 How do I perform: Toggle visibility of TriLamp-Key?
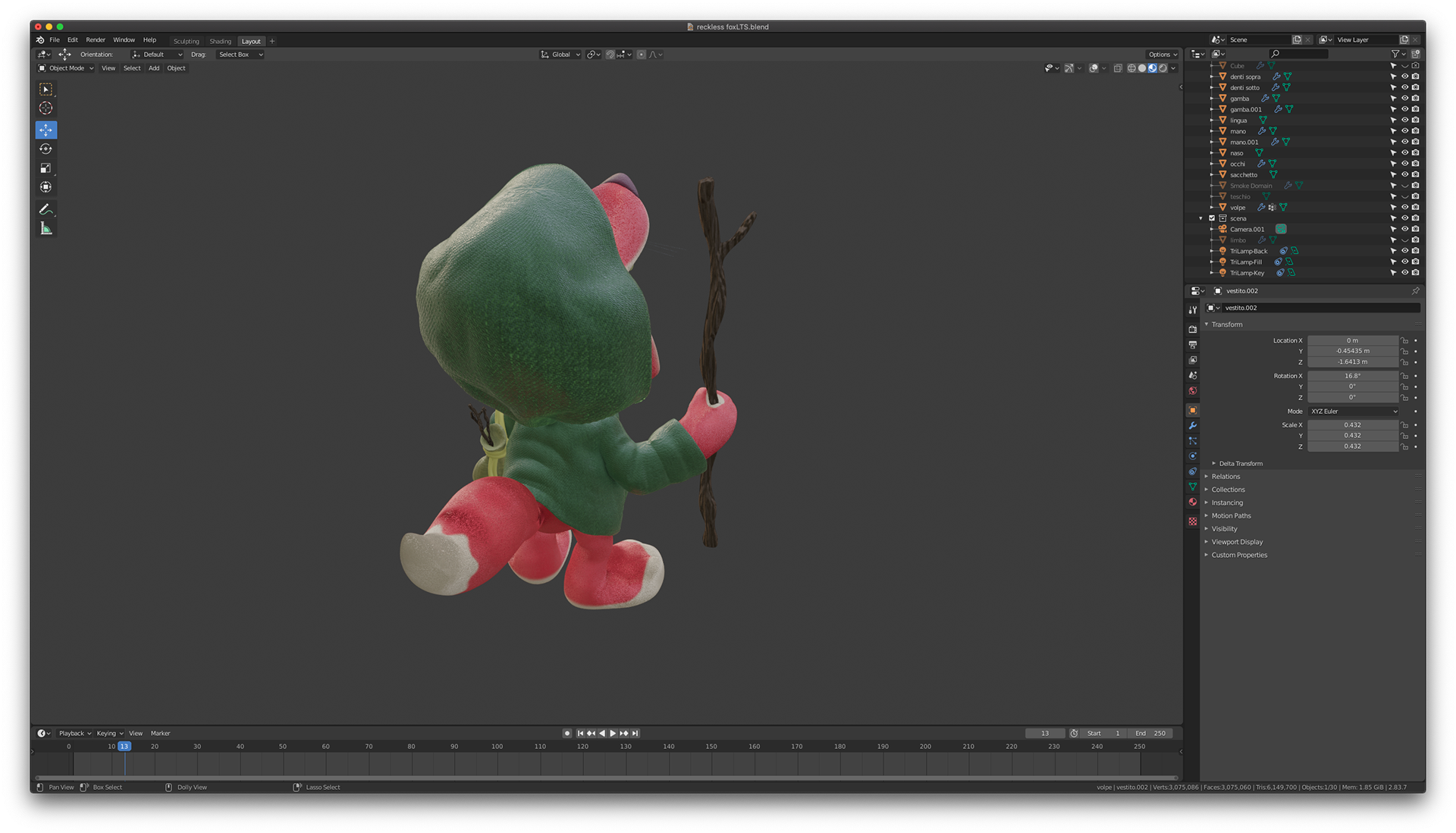click(x=1404, y=273)
